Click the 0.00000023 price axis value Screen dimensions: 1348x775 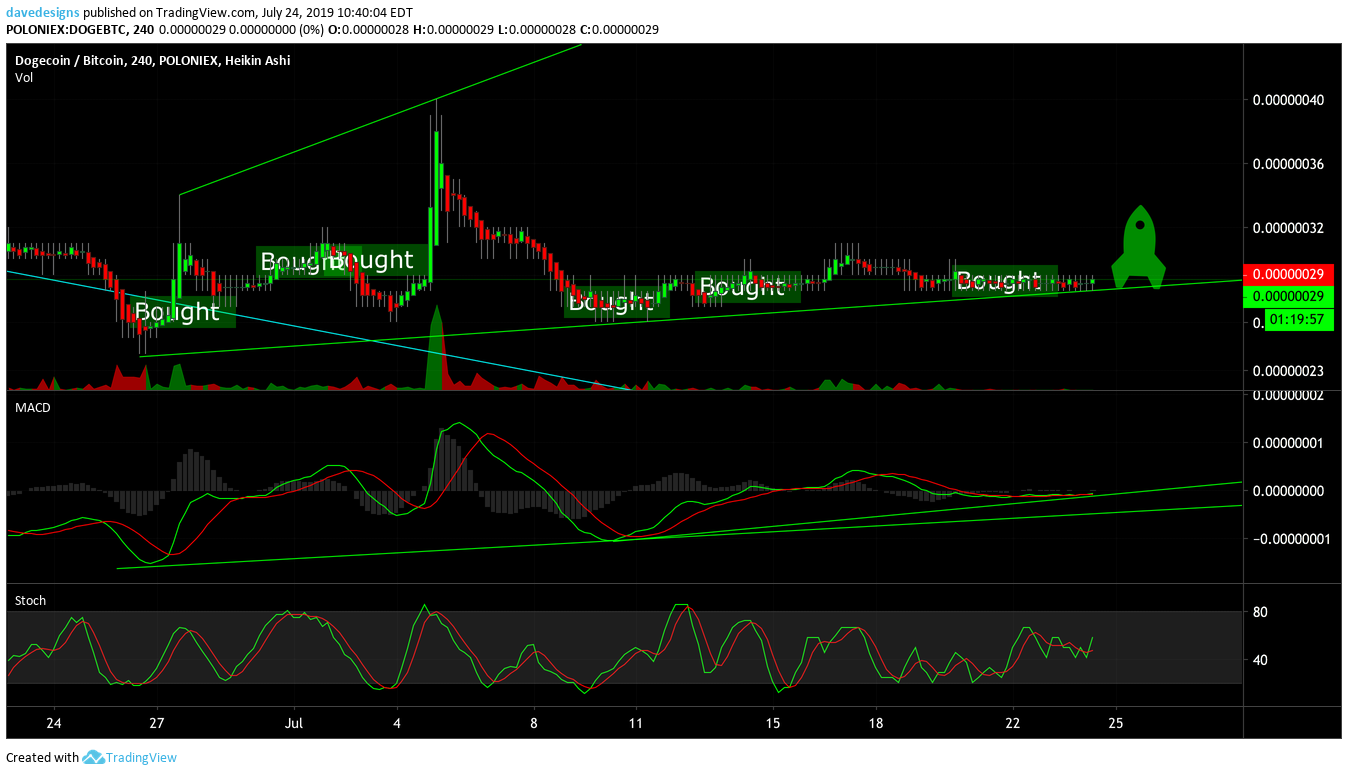click(x=1288, y=371)
